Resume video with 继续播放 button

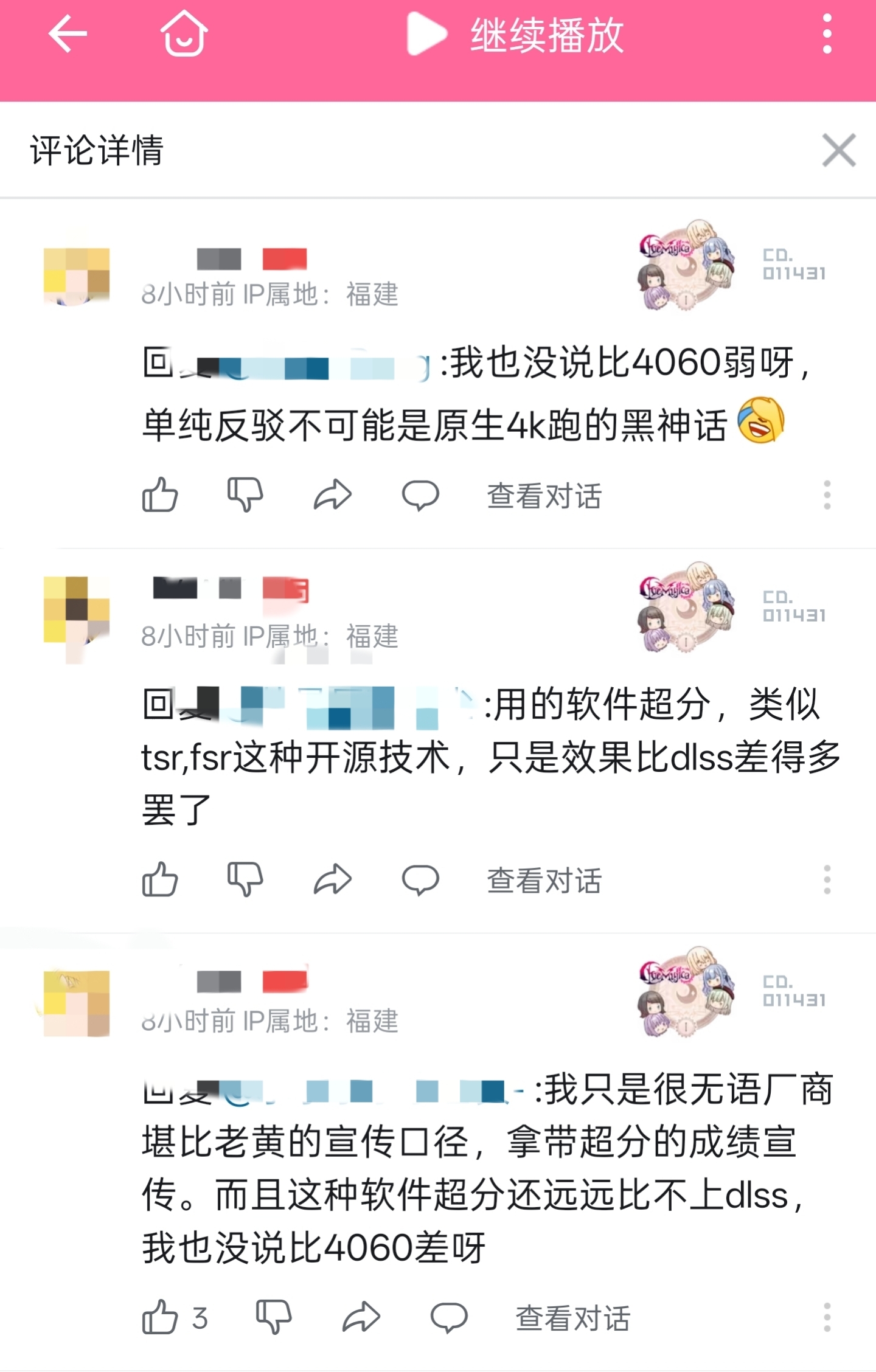click(515, 35)
